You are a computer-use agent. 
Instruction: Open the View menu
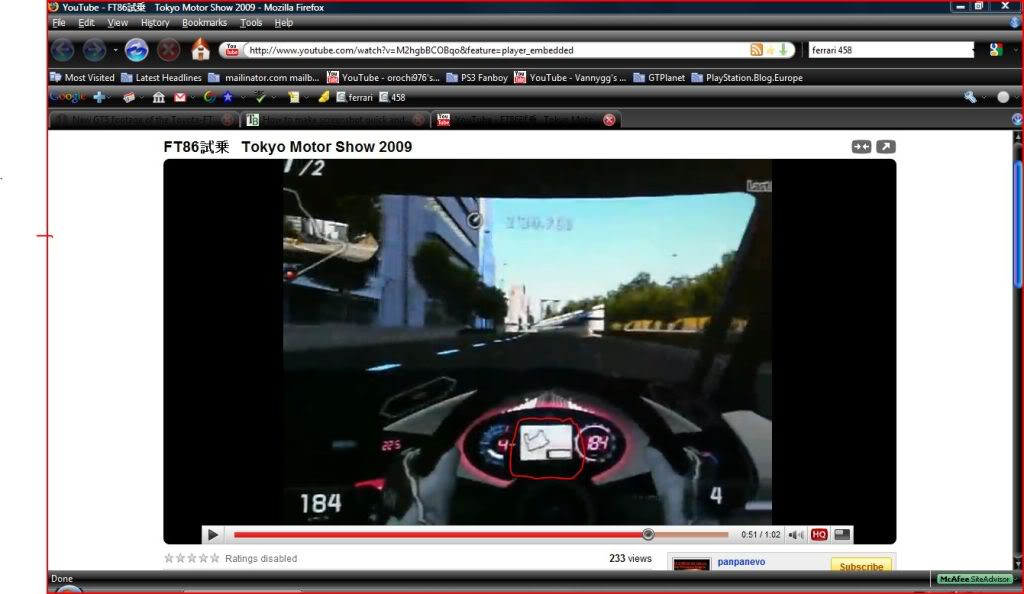[118, 23]
